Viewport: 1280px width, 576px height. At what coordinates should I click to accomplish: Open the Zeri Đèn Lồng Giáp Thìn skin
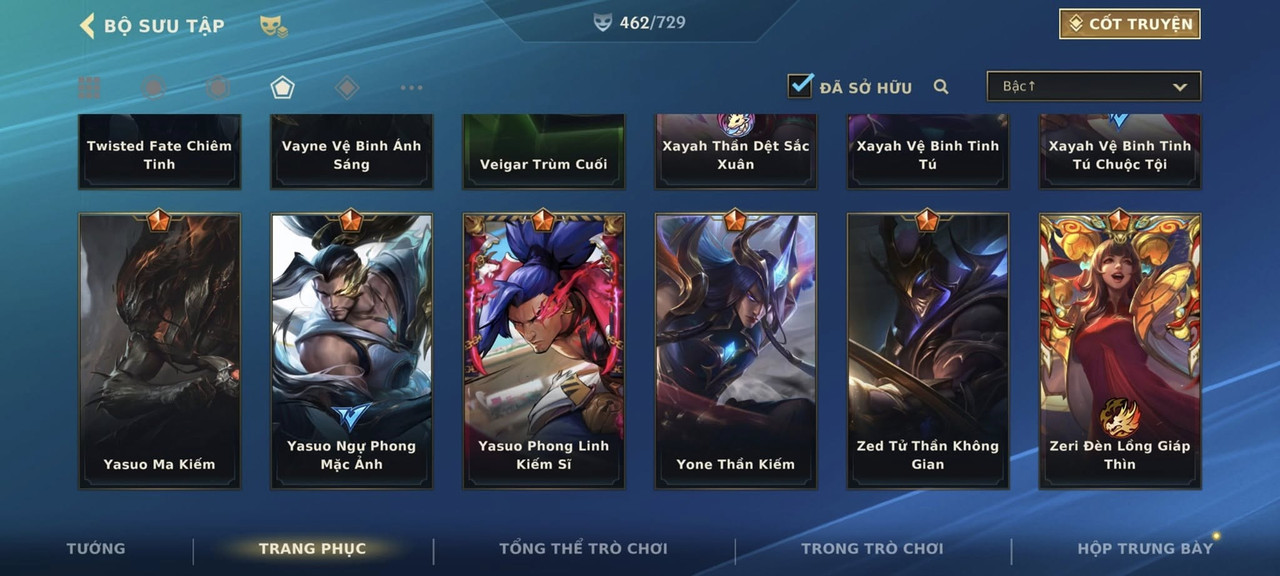click(1120, 350)
